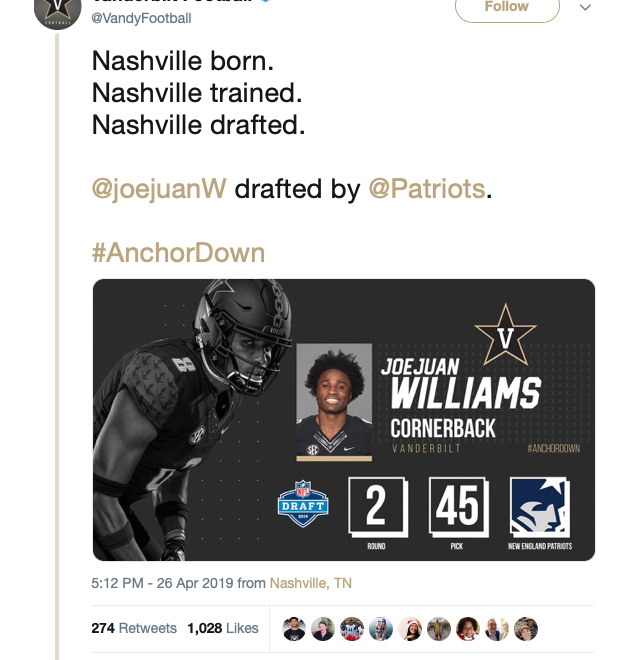Click the seventh liker's avatar
628x660 pixels.
[468, 628]
